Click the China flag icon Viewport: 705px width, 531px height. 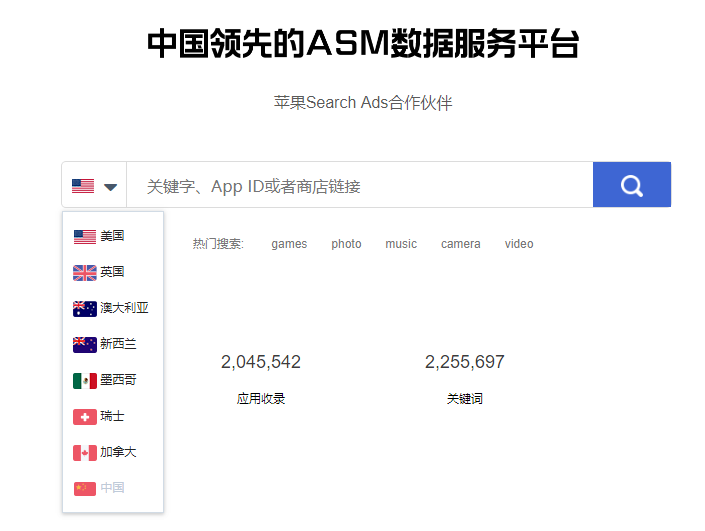tap(85, 488)
